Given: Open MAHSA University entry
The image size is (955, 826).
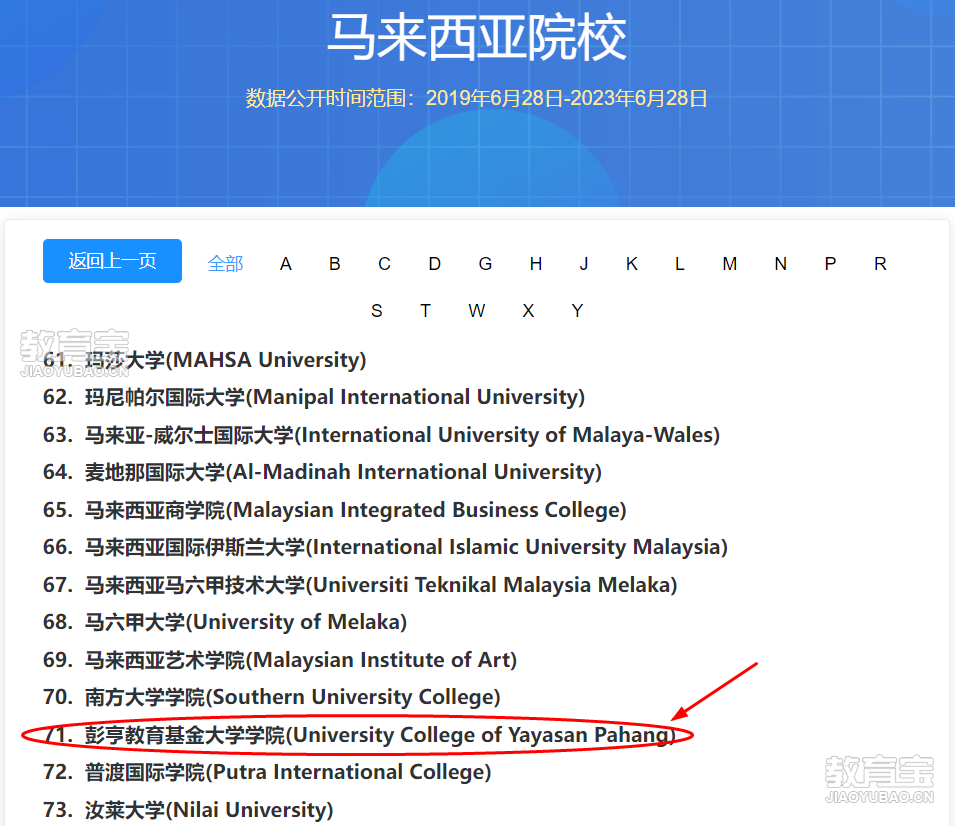Looking at the screenshot, I should 205,360.
